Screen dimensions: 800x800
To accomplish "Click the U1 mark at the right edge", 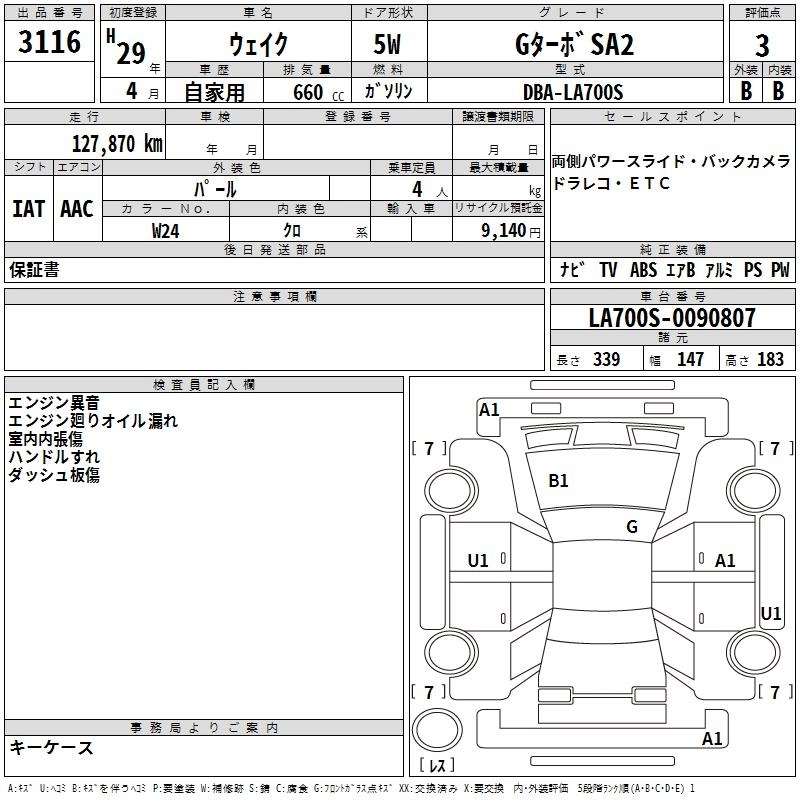I will tap(770, 613).
